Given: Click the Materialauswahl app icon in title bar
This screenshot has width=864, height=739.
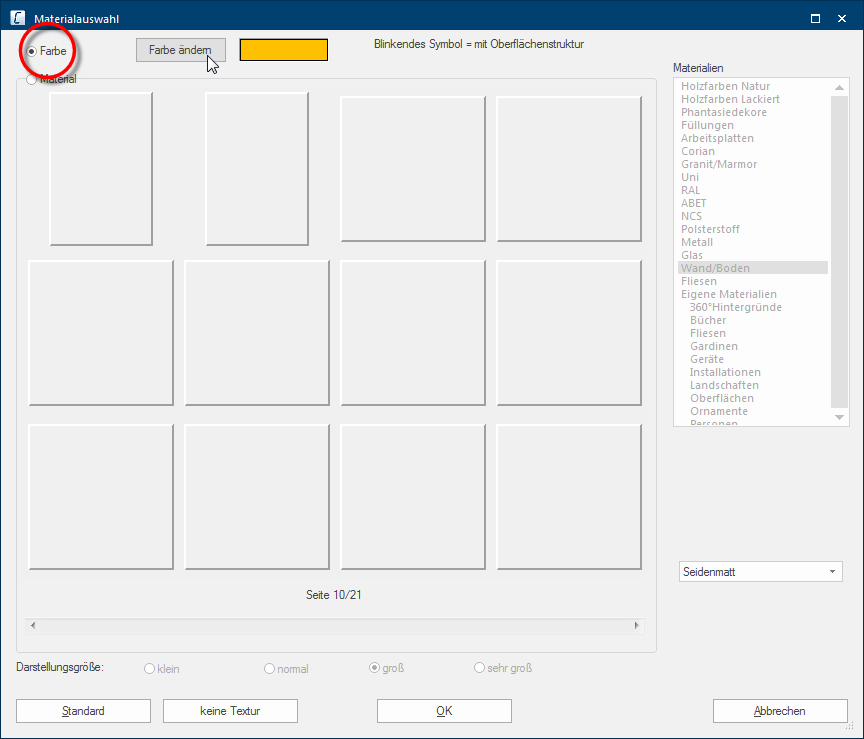Looking at the screenshot, I should coord(17,18).
